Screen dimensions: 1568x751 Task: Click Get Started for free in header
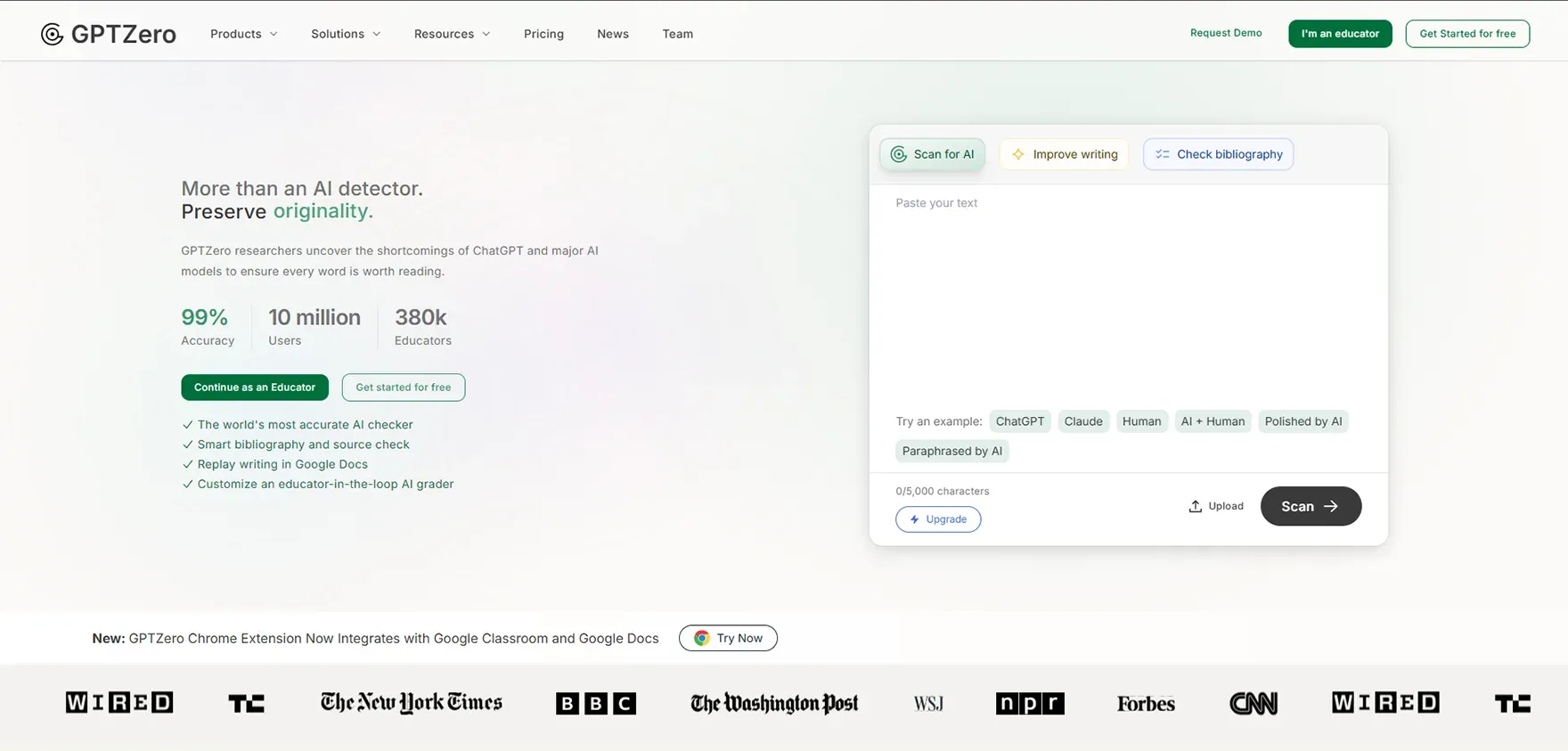tap(1467, 34)
